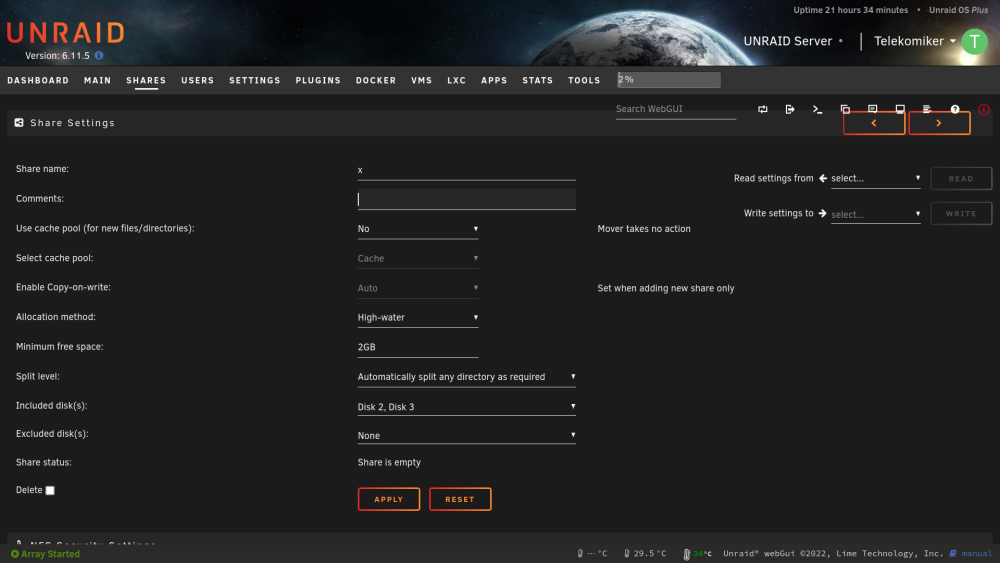1000x563 pixels.
Task: Click left arrow next to Read settings
Action: pyautogui.click(x=823, y=179)
